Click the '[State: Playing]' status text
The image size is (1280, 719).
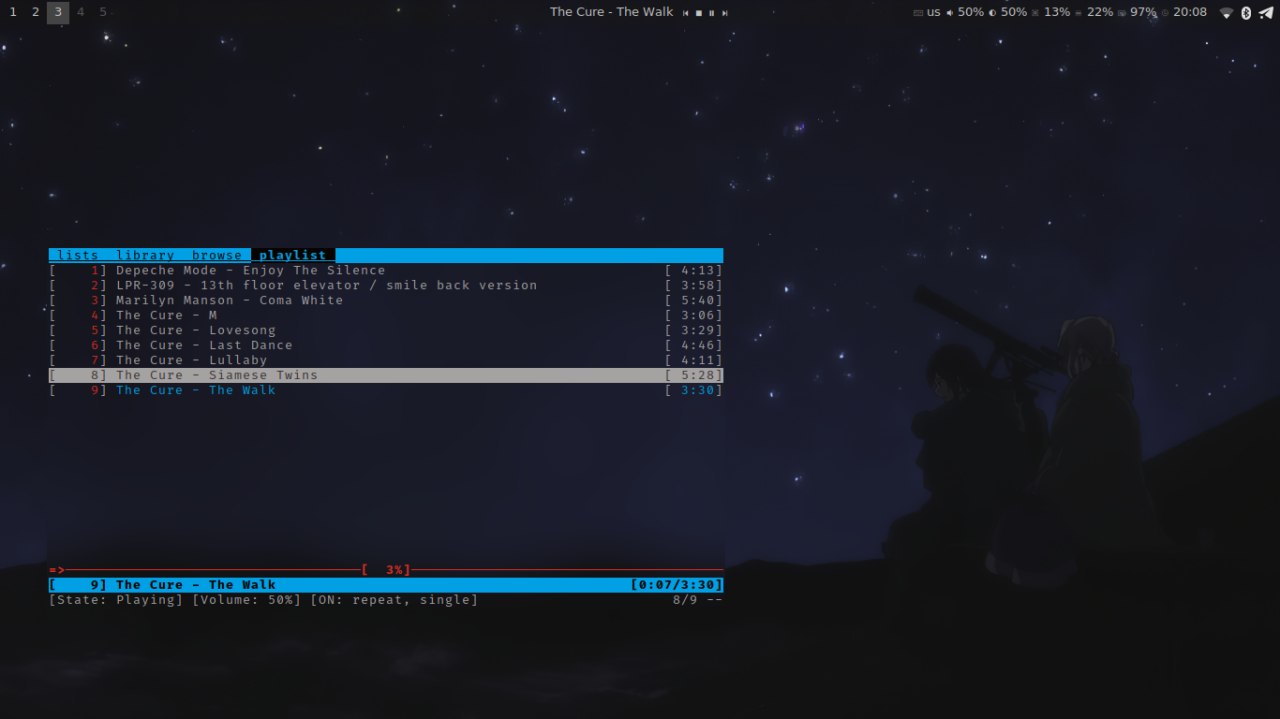point(116,600)
